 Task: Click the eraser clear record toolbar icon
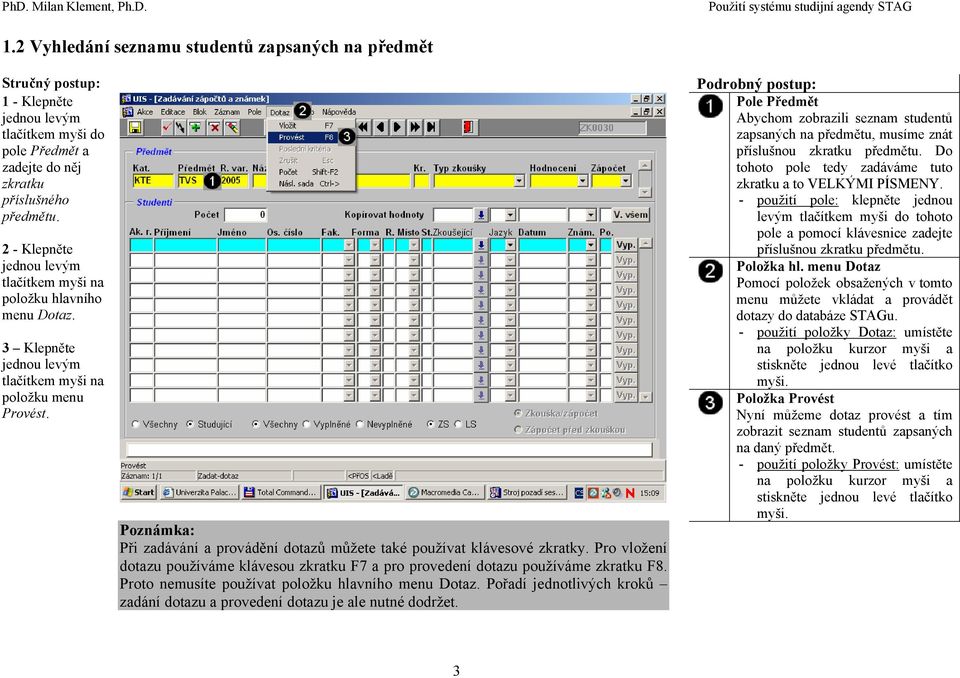coord(232,127)
